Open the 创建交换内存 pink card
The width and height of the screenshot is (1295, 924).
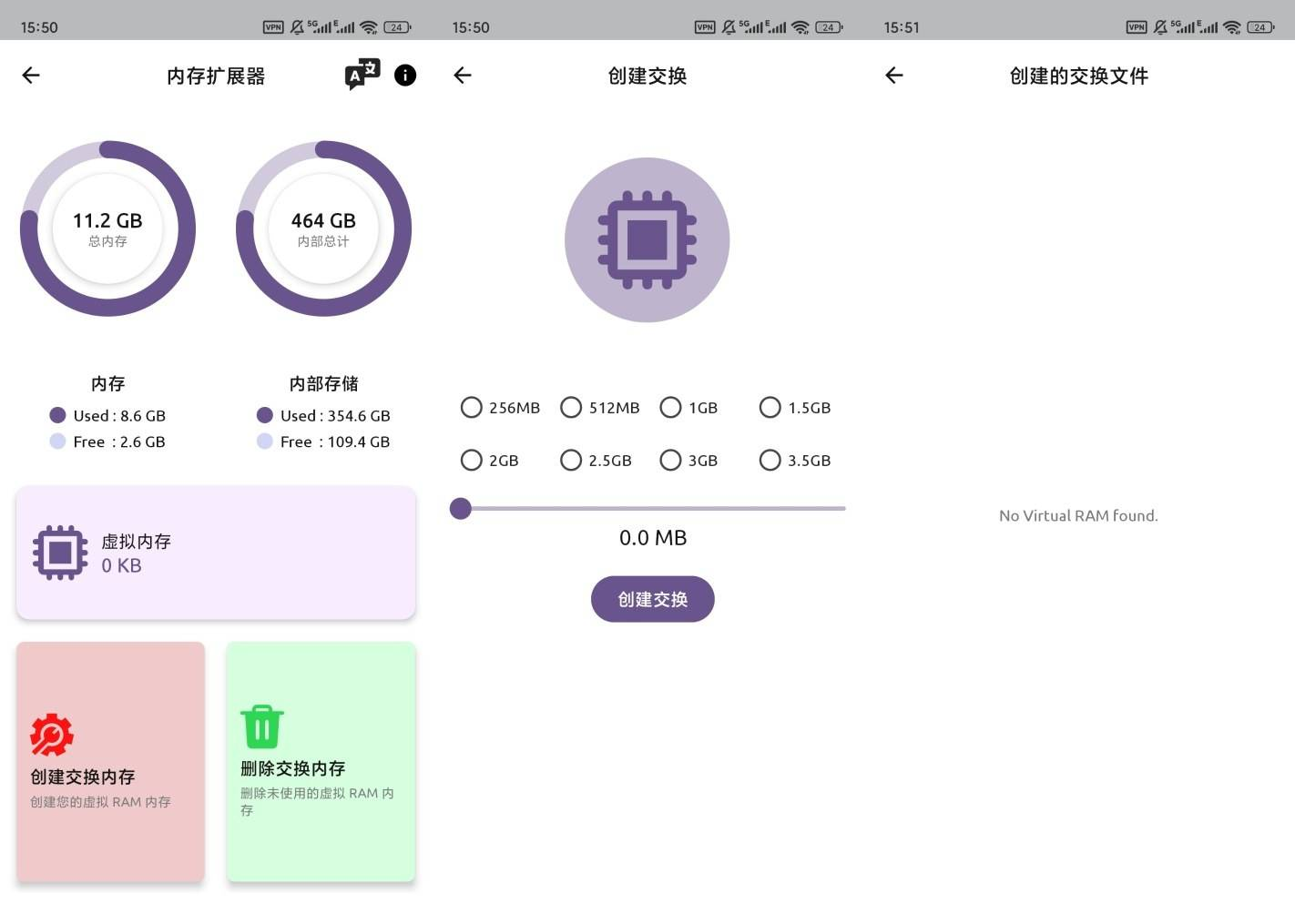tap(110, 761)
